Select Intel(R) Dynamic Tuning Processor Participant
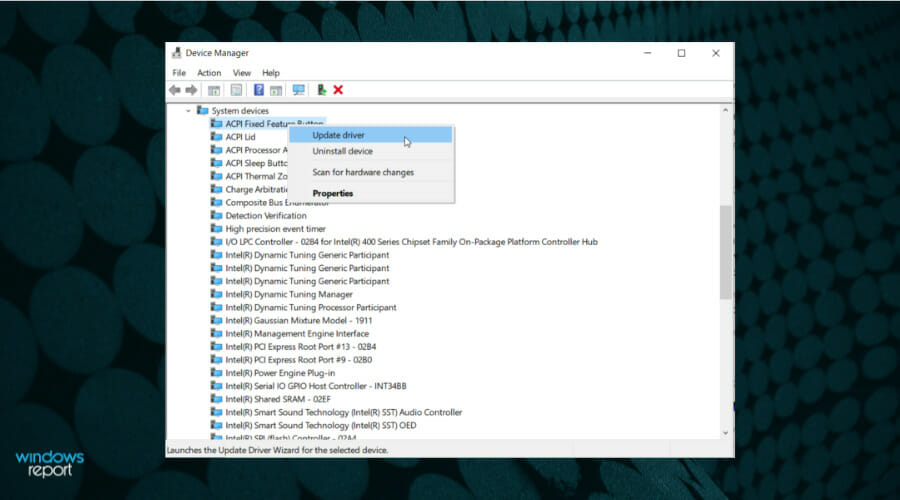The width and height of the screenshot is (900, 500). (x=311, y=307)
